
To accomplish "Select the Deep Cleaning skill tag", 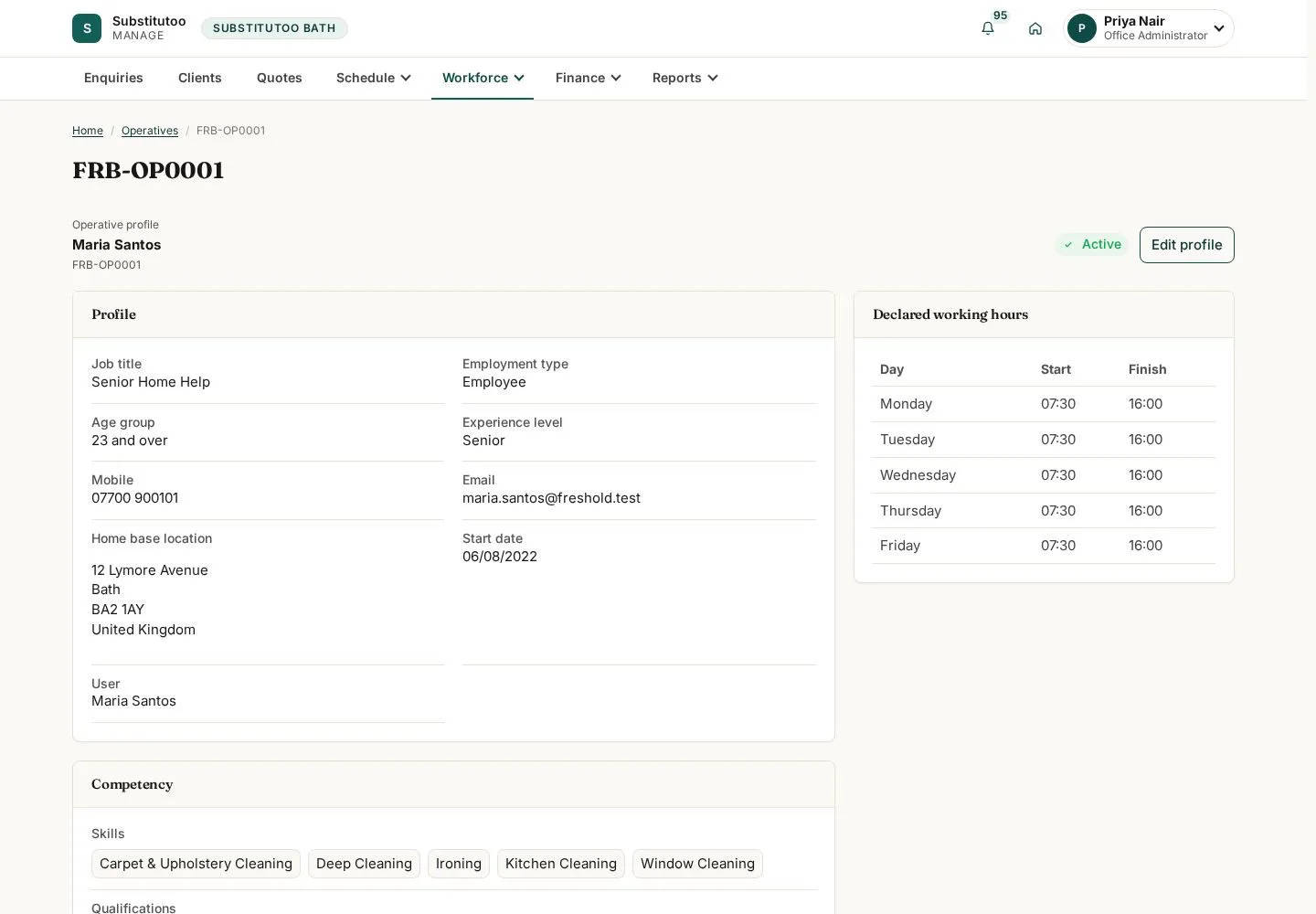I will click(364, 864).
